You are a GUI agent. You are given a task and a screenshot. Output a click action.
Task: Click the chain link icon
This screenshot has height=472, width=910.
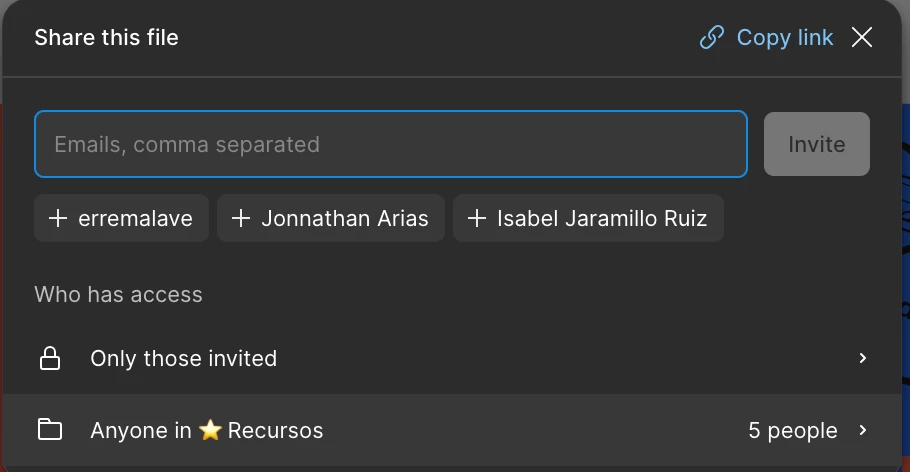coord(712,38)
